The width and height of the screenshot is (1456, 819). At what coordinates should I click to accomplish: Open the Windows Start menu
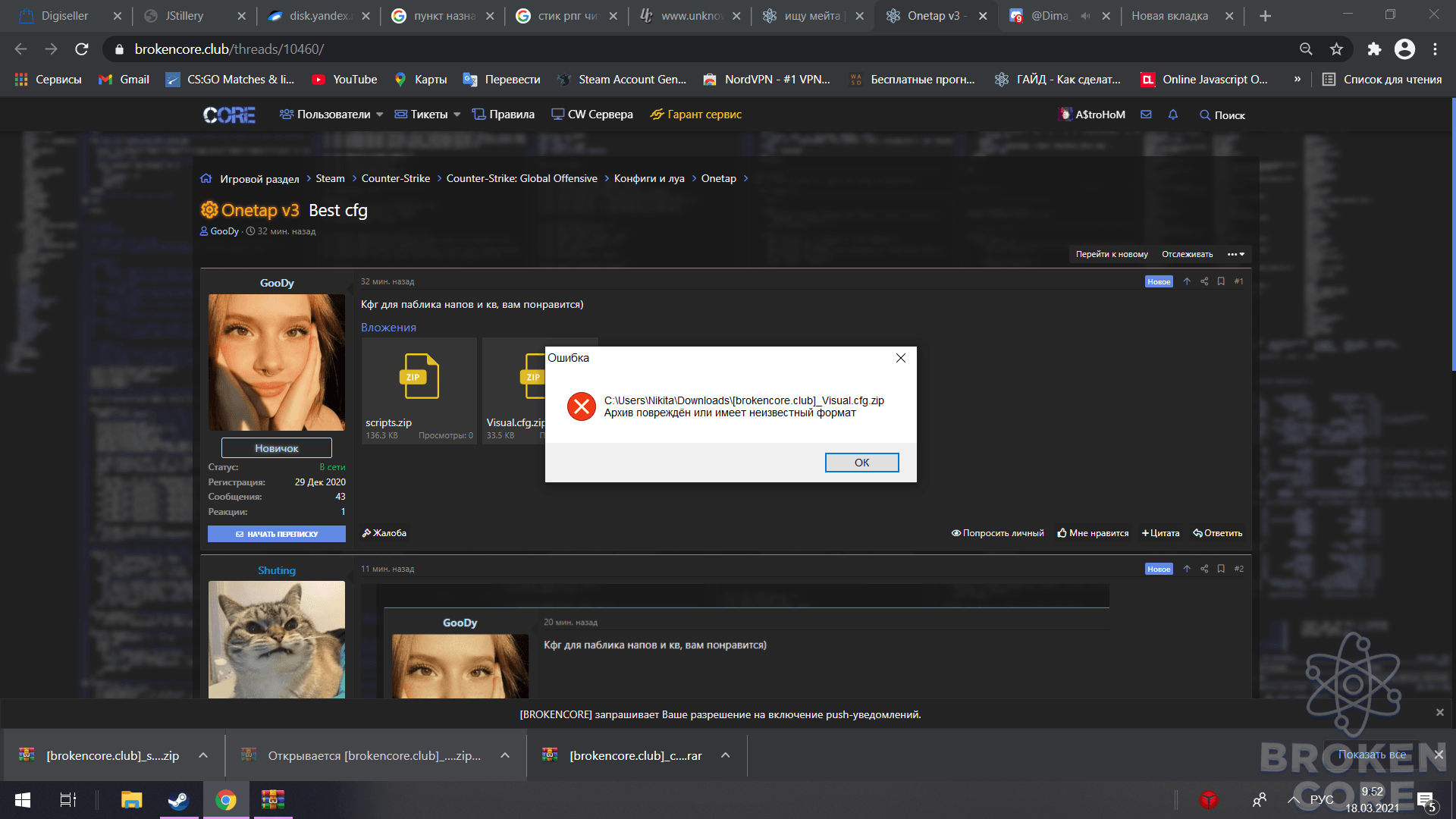tap(23, 800)
